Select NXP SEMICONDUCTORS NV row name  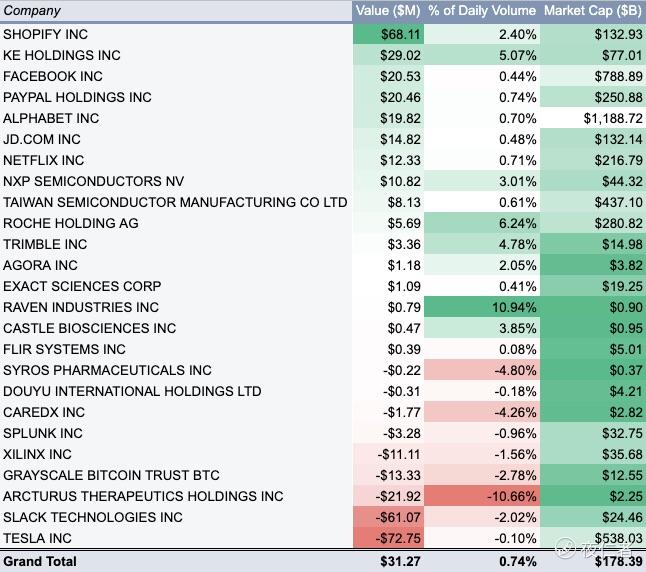[x=94, y=181]
